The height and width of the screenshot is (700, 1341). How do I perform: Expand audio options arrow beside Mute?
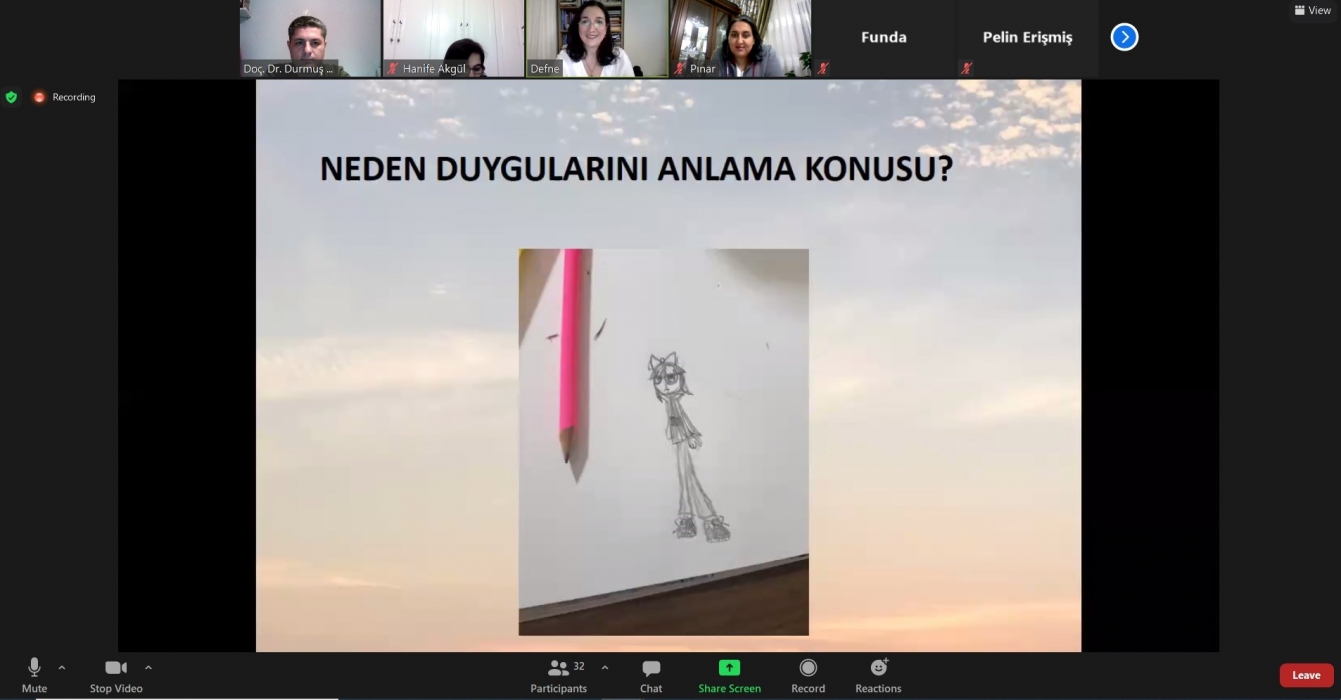(x=62, y=667)
